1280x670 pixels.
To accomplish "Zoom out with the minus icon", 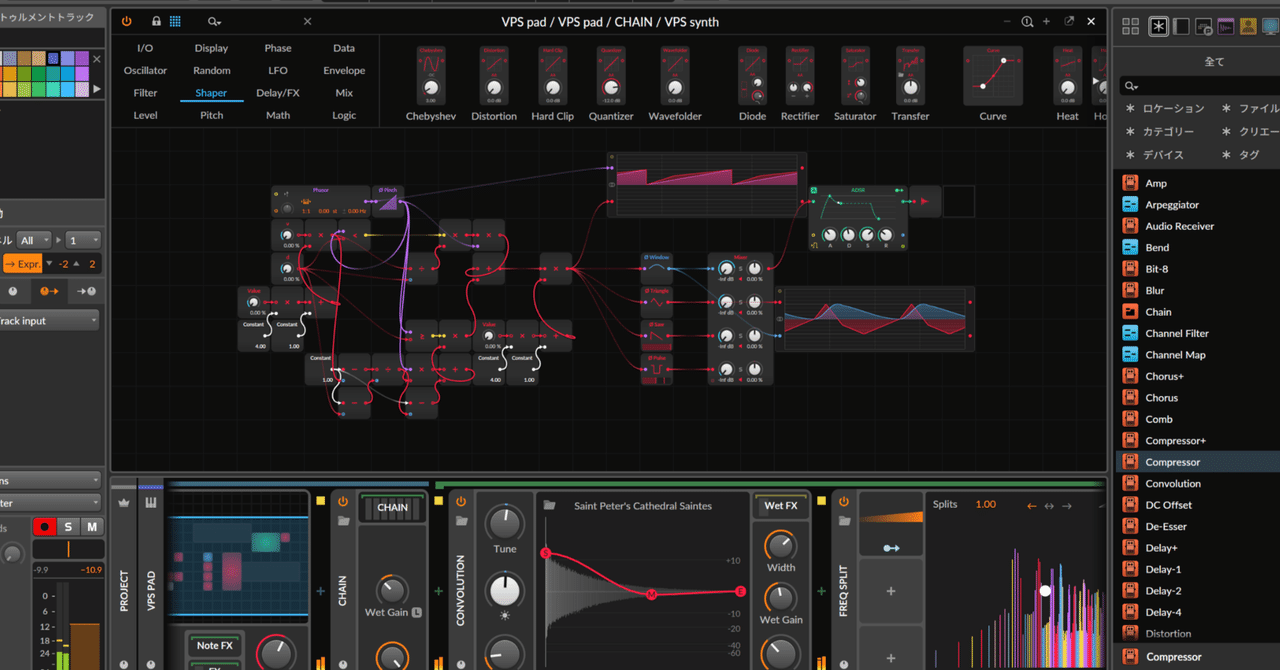I will [1008, 21].
